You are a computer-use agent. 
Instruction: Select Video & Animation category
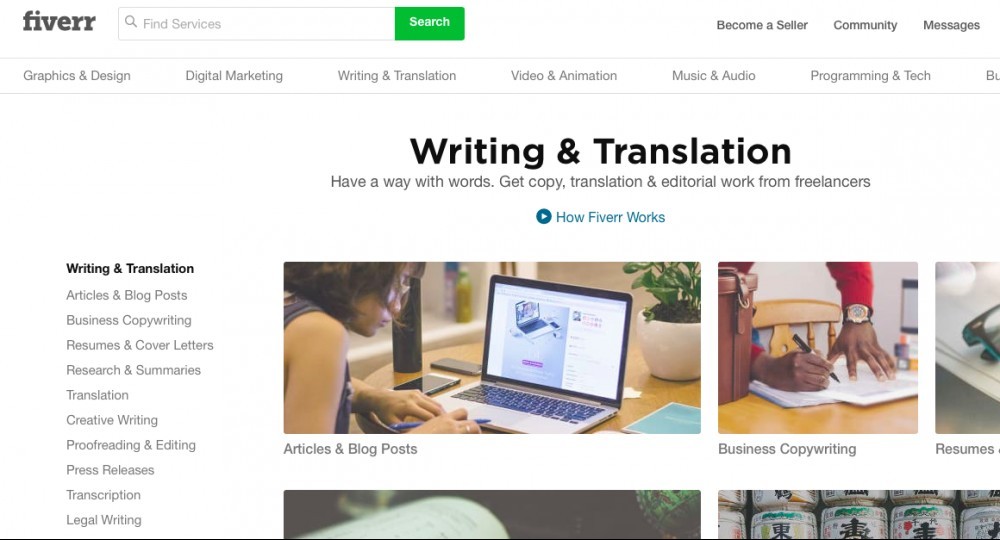[564, 76]
